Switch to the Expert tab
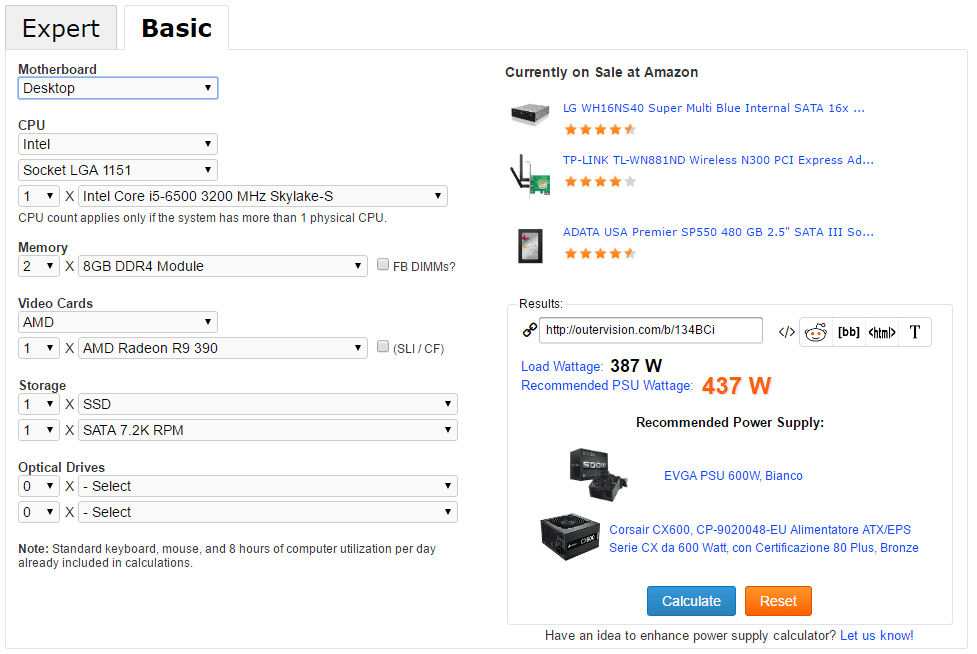Image resolution: width=977 pixels, height=654 pixels. (x=61, y=28)
